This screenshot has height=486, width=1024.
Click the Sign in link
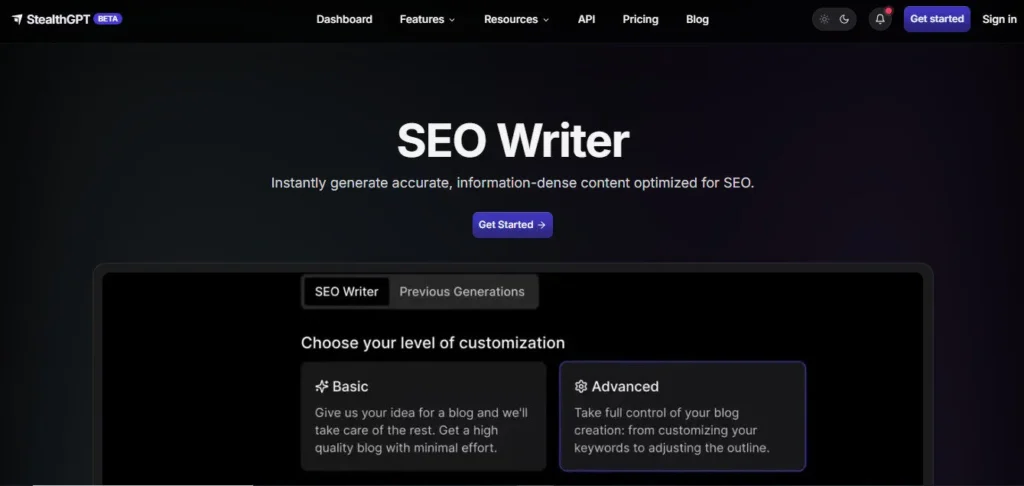click(999, 19)
